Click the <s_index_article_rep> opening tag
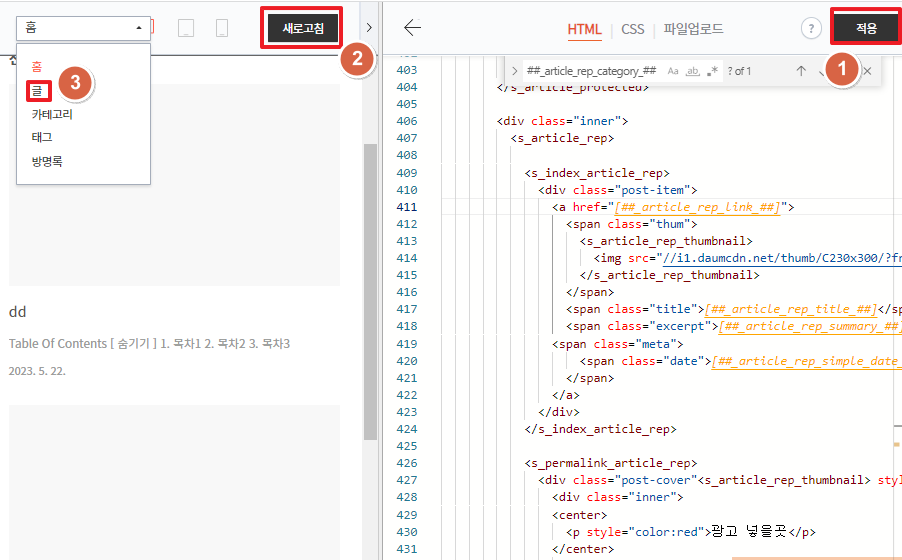The height and width of the screenshot is (560, 902). pos(597,173)
